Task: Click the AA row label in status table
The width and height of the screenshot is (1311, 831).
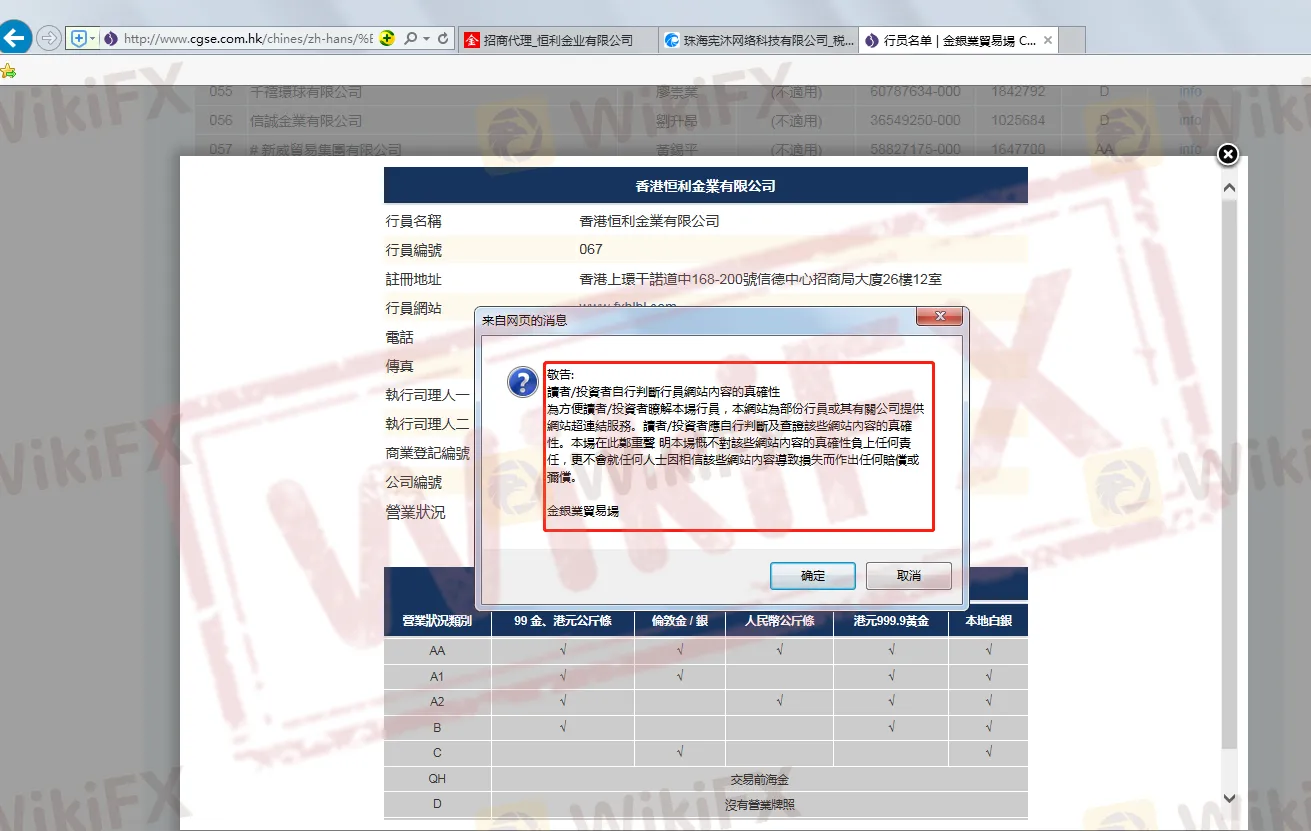Action: 437,651
